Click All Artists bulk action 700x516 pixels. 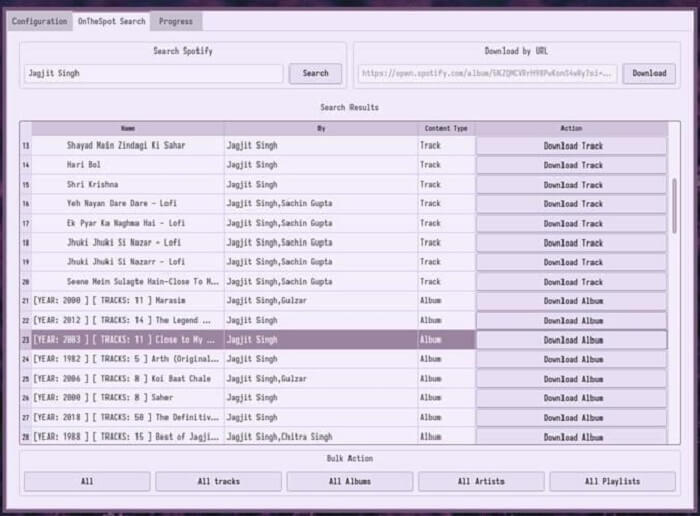[481, 481]
